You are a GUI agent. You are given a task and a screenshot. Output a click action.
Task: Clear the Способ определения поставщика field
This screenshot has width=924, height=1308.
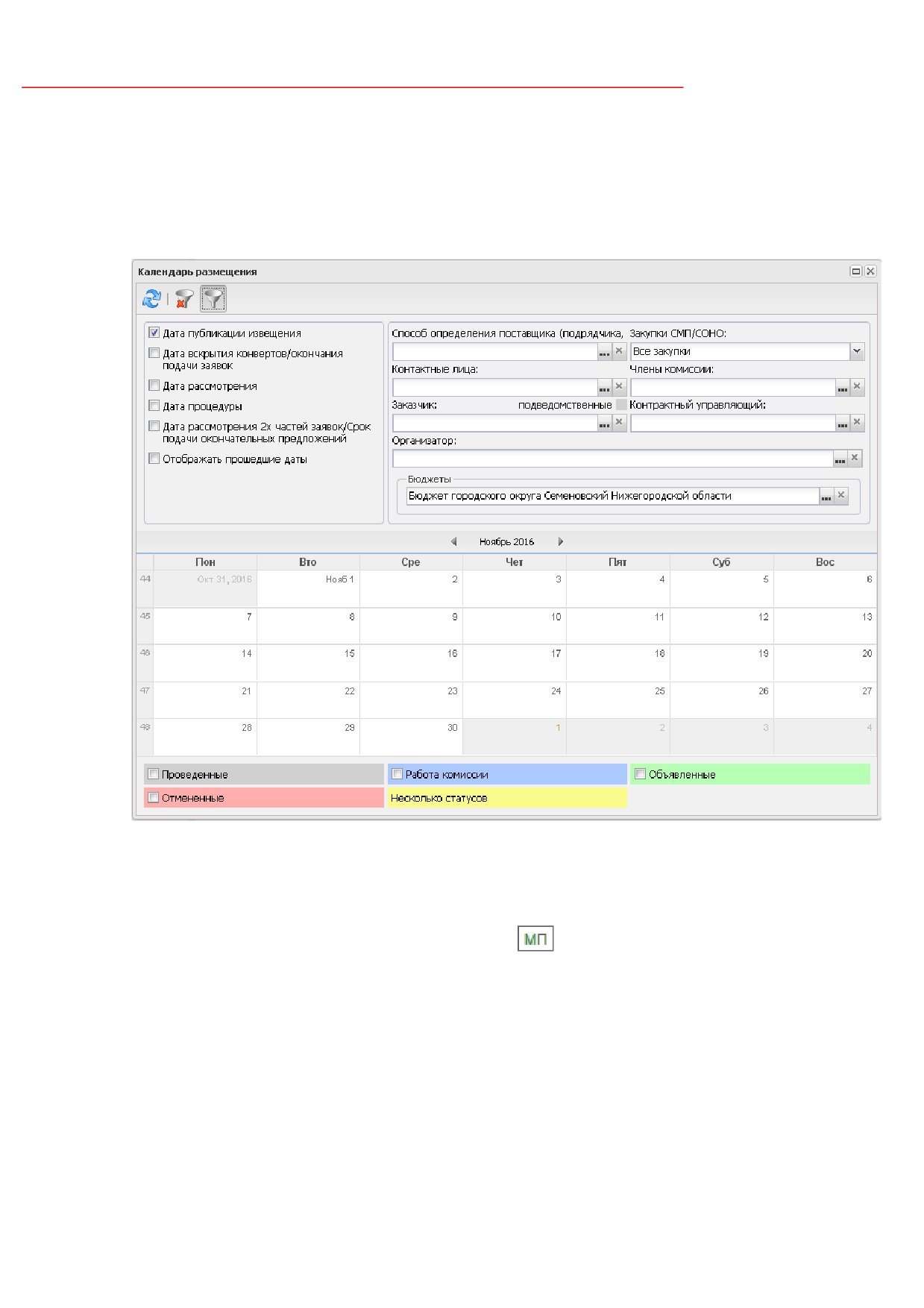(x=619, y=351)
